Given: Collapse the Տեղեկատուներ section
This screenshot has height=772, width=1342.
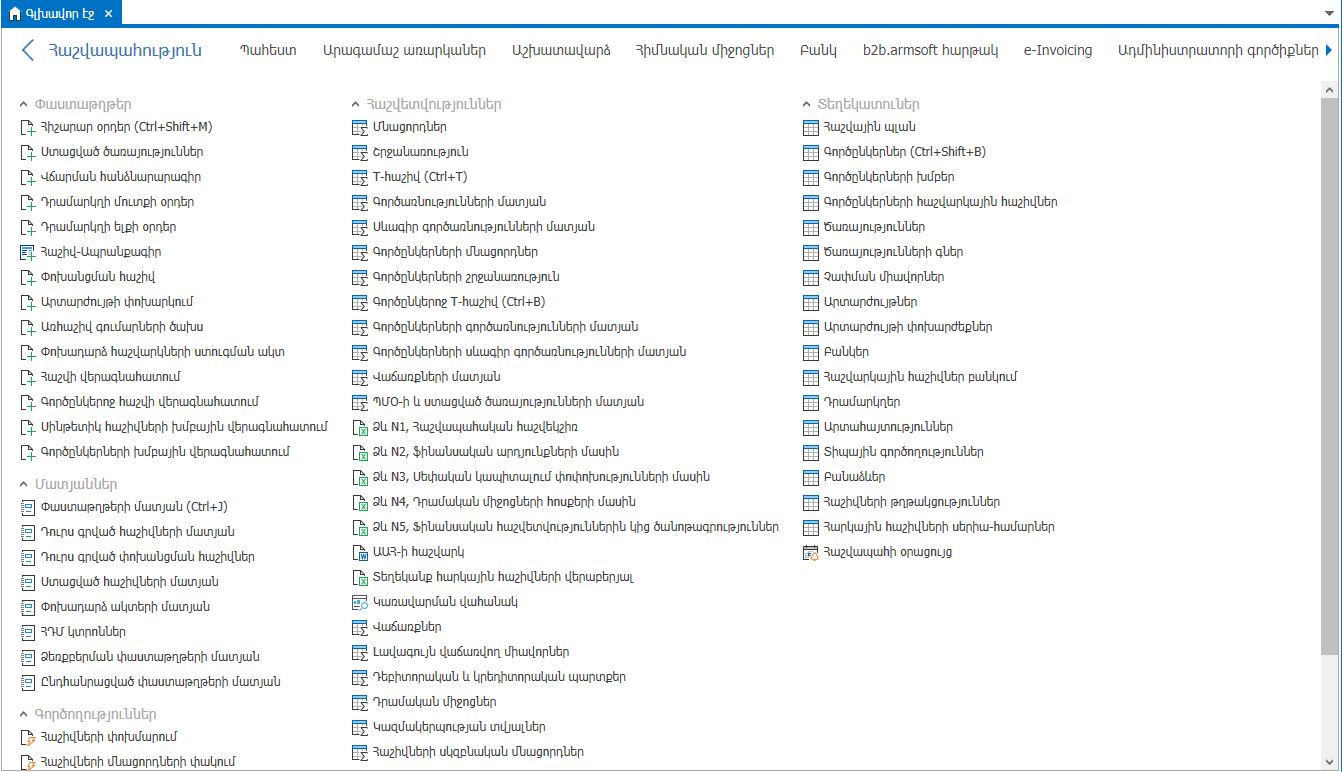Looking at the screenshot, I should point(807,104).
